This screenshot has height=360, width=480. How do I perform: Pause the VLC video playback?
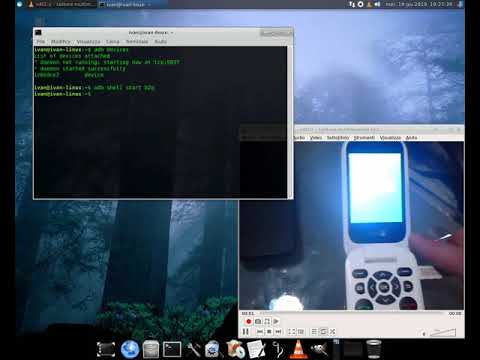pos(246,332)
